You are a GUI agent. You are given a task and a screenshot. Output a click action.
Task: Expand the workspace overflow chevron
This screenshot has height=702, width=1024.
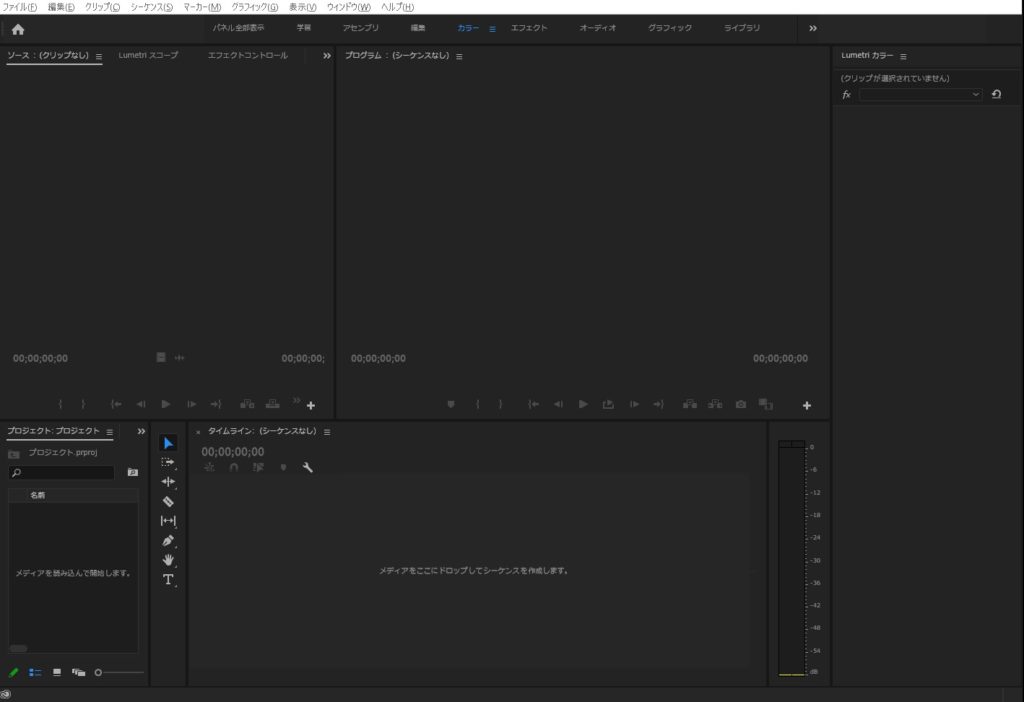[813, 29]
